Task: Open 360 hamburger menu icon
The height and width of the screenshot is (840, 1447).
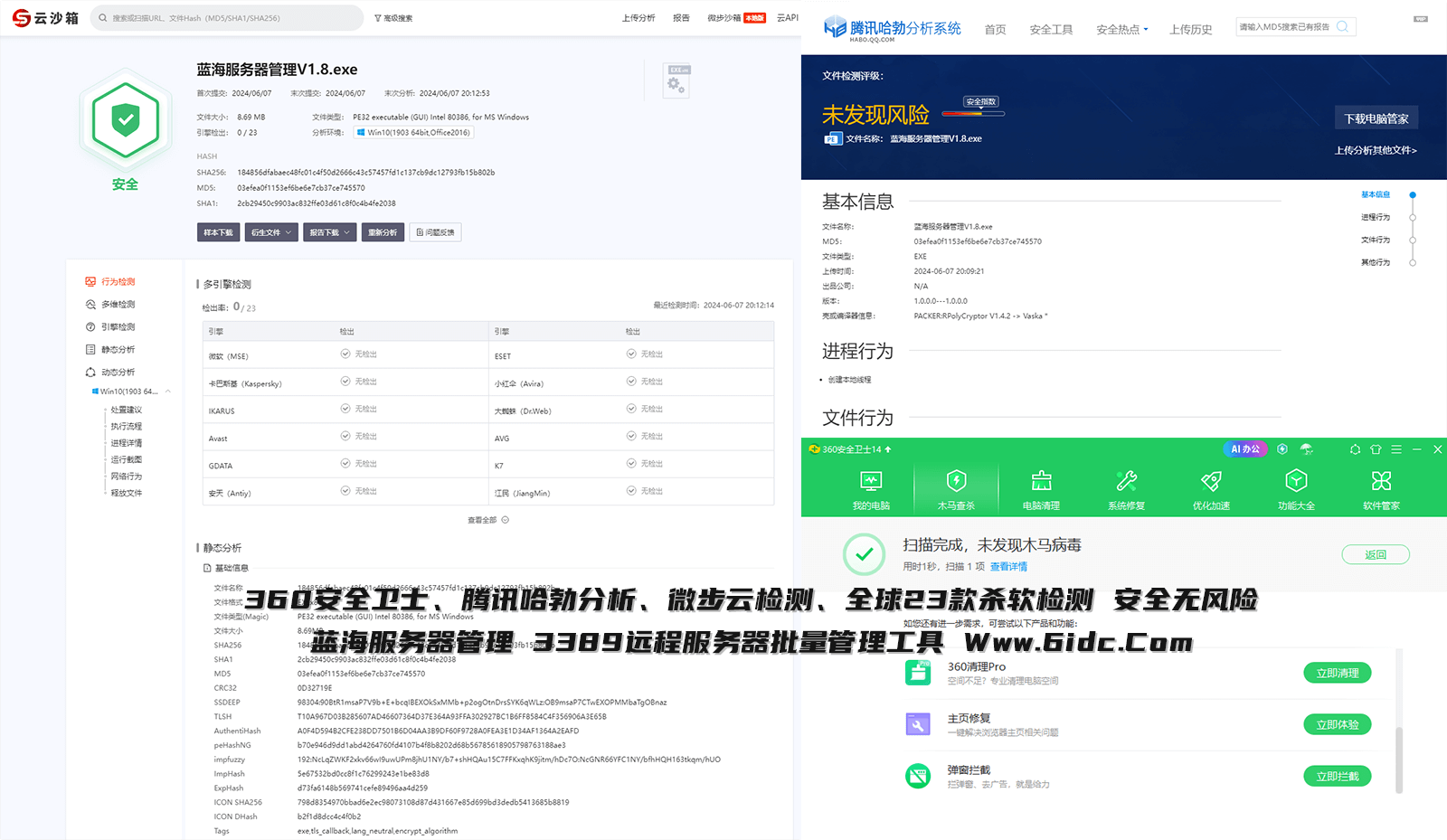Action: tap(1396, 448)
